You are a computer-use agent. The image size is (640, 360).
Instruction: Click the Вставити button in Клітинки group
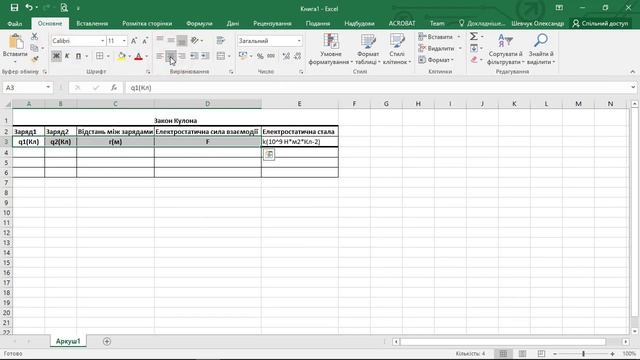436,37
